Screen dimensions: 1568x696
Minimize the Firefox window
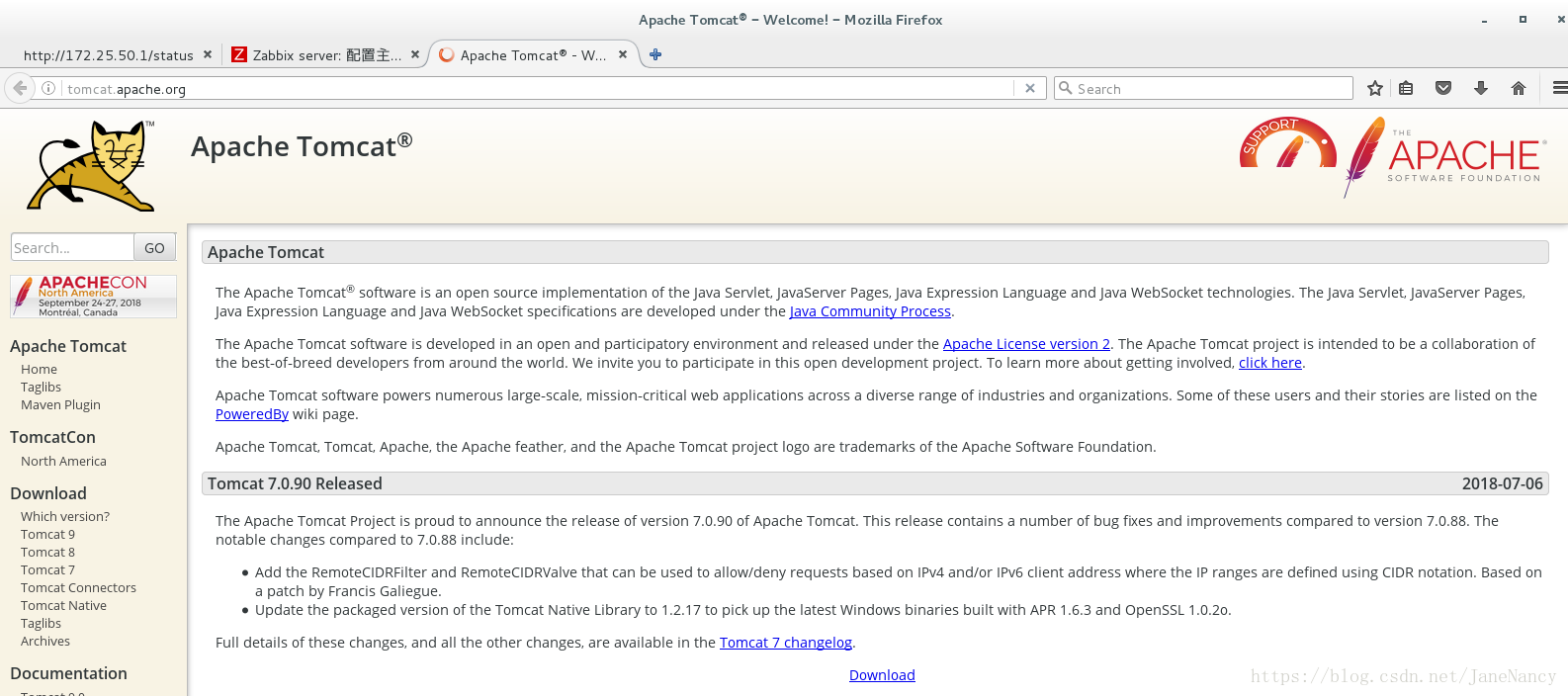tap(1484, 20)
